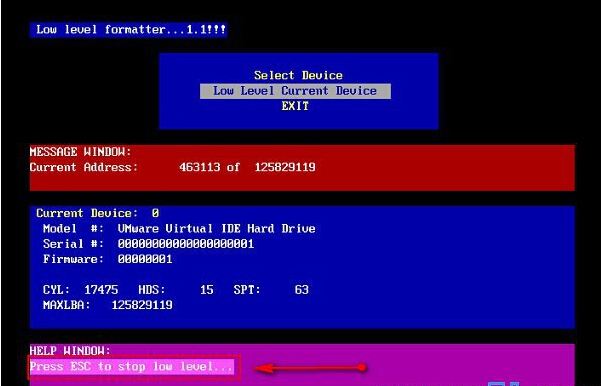Select EXIT in the menu

[x=295, y=106]
